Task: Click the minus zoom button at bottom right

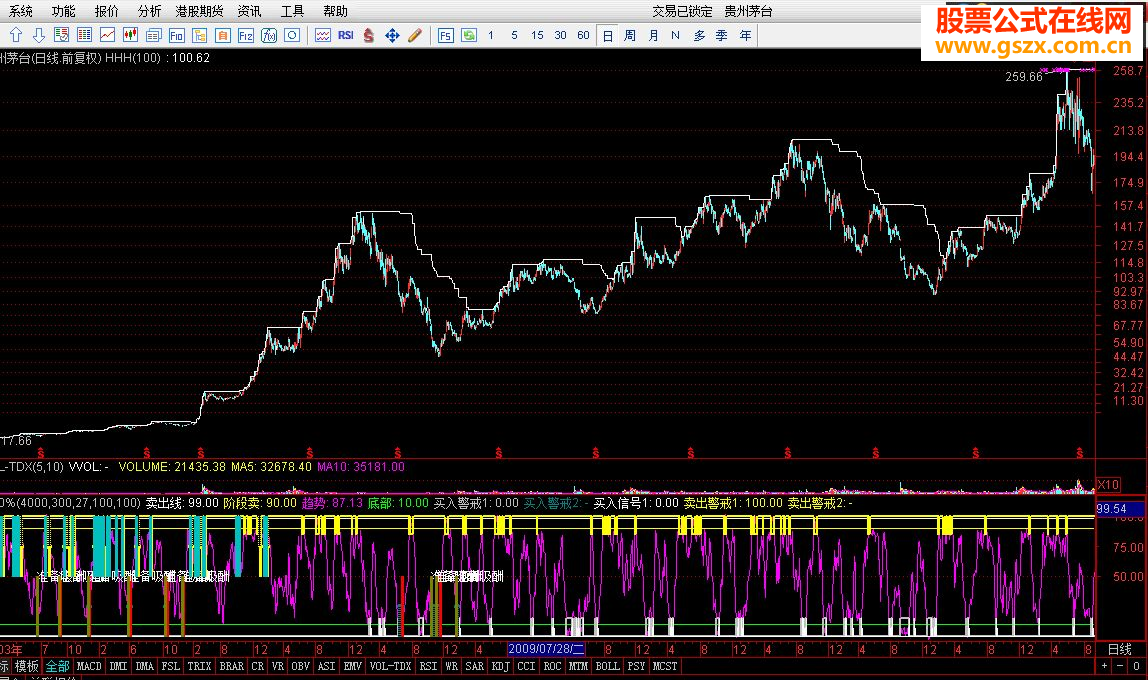Action: 1119,665
